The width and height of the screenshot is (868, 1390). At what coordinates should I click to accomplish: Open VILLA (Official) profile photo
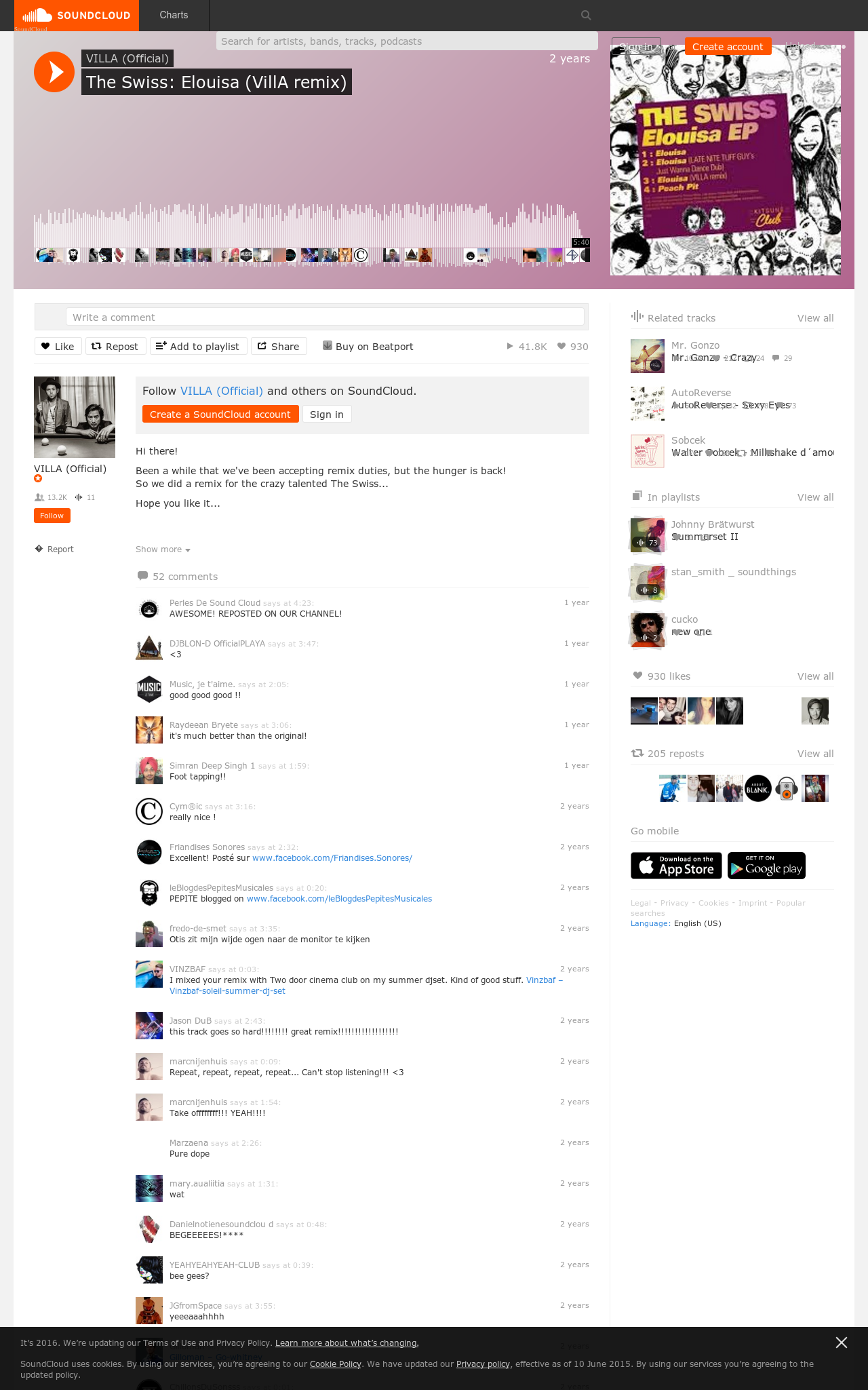click(x=75, y=417)
